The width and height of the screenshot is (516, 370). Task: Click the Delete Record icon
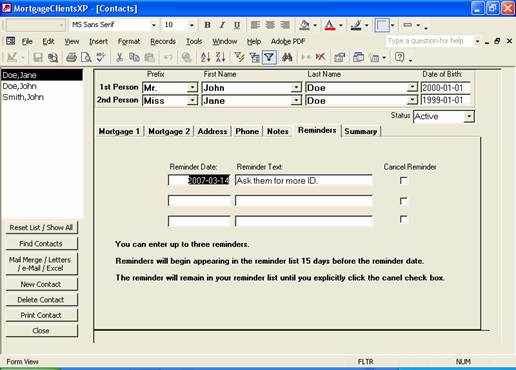[x=320, y=57]
